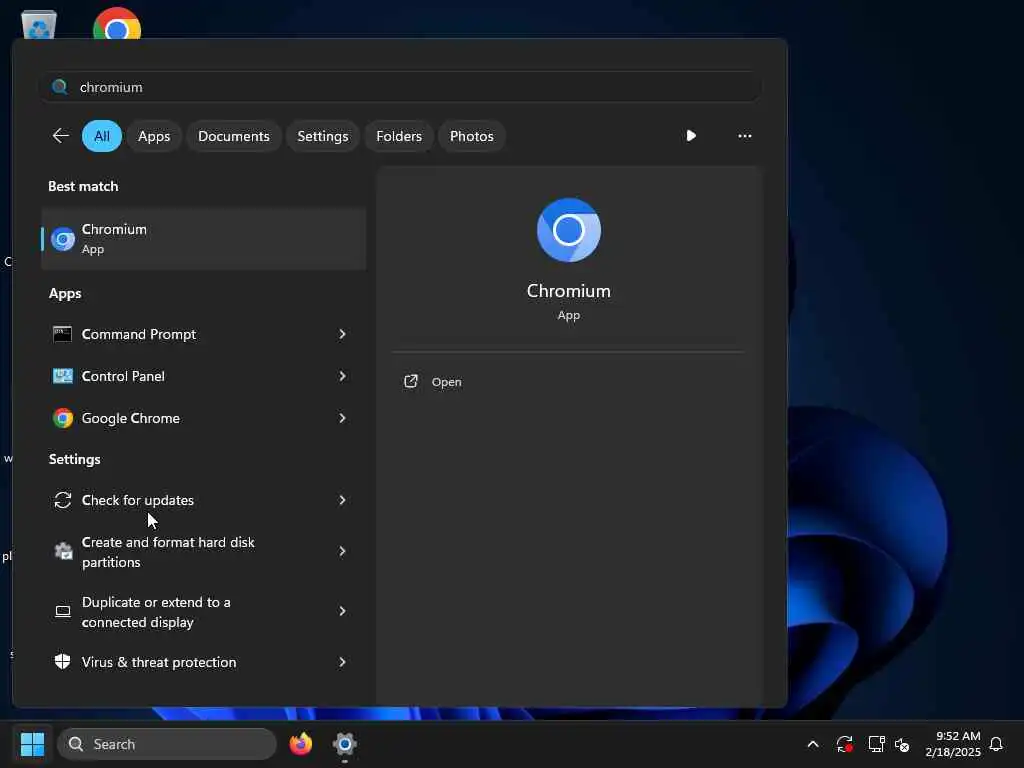Switch to the Folders filter tab
The height and width of the screenshot is (768, 1024).
(x=399, y=136)
